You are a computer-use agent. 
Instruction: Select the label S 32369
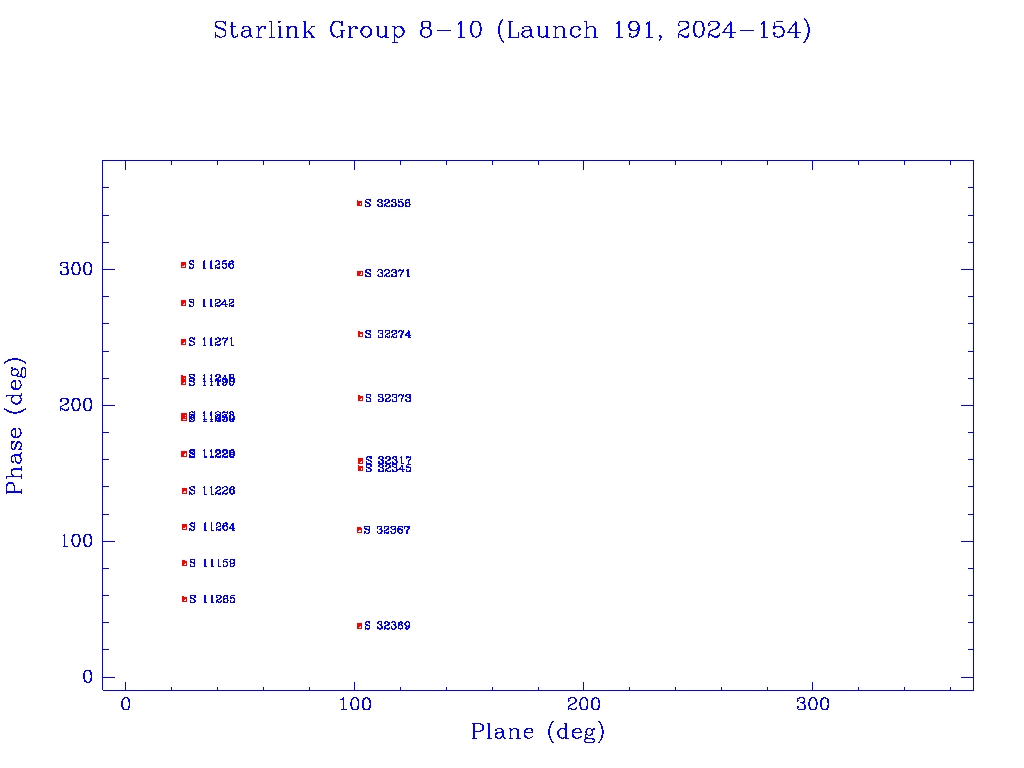coord(387,626)
